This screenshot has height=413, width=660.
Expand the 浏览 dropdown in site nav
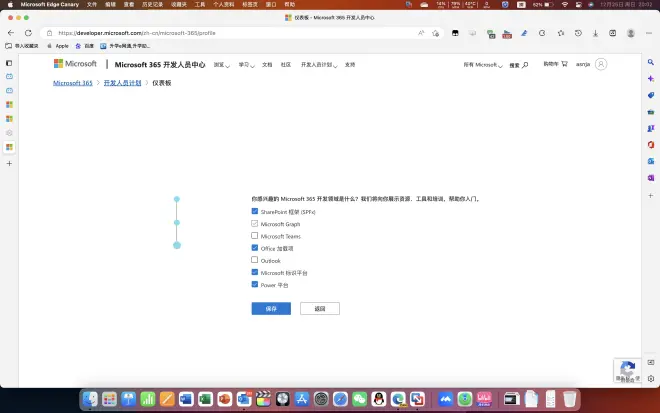point(221,65)
